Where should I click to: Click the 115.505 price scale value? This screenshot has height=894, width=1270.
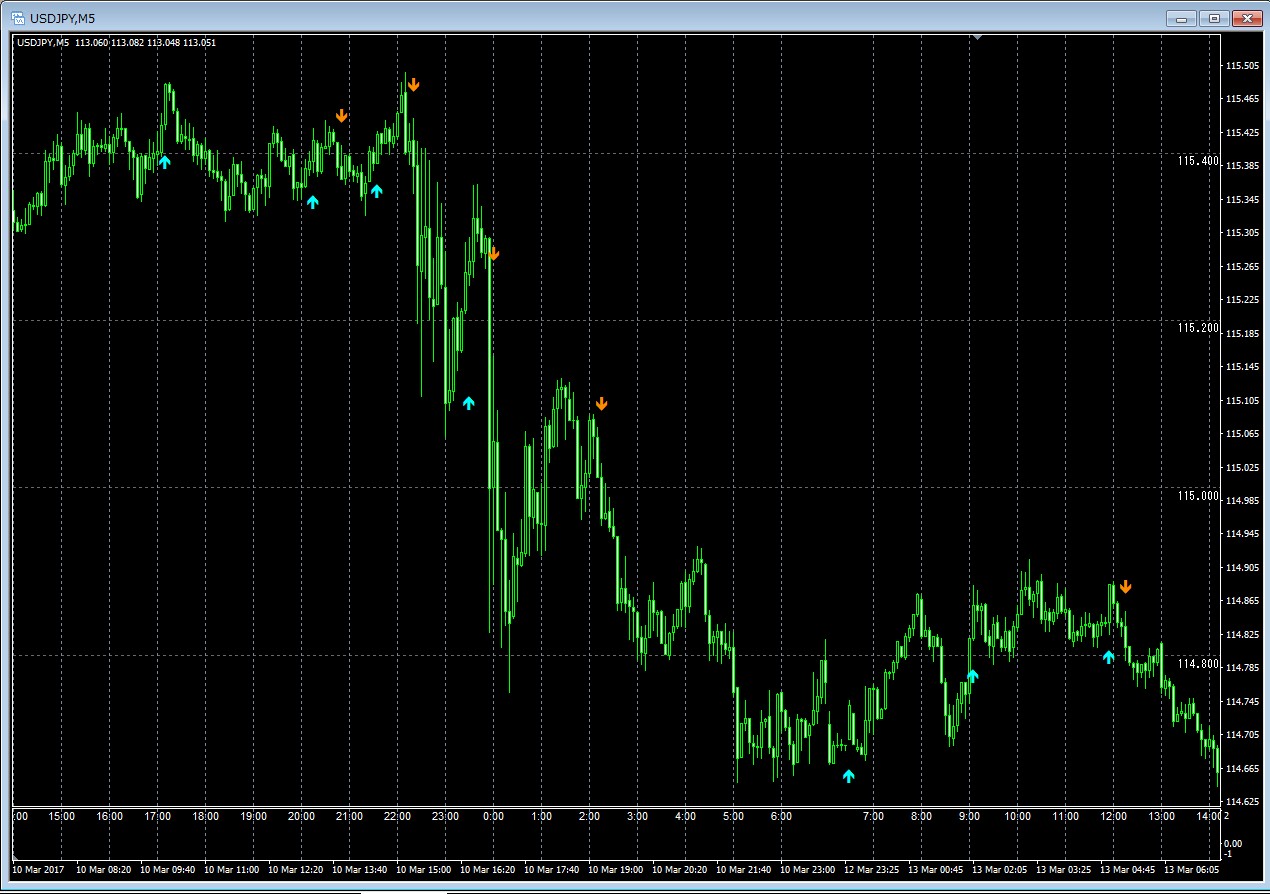pyautogui.click(x=1241, y=66)
